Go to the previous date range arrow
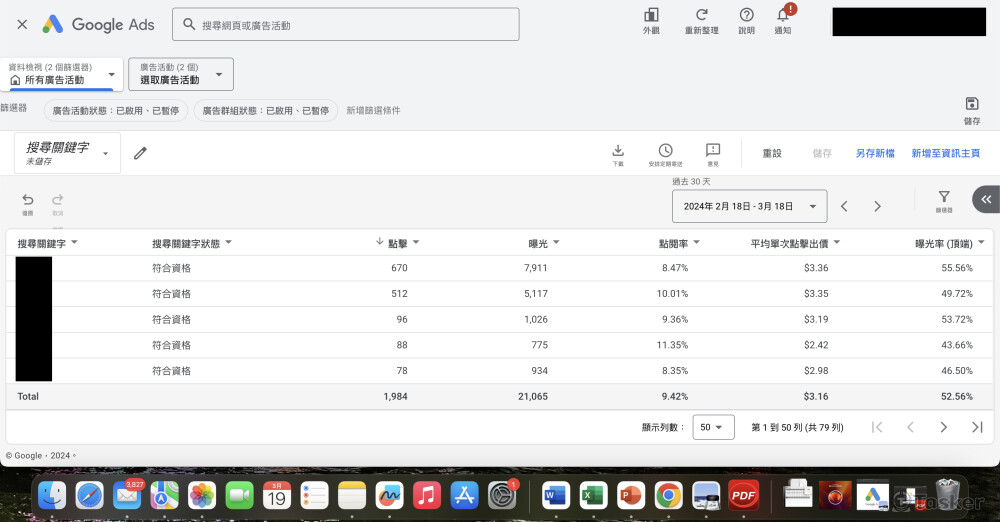 coord(844,206)
